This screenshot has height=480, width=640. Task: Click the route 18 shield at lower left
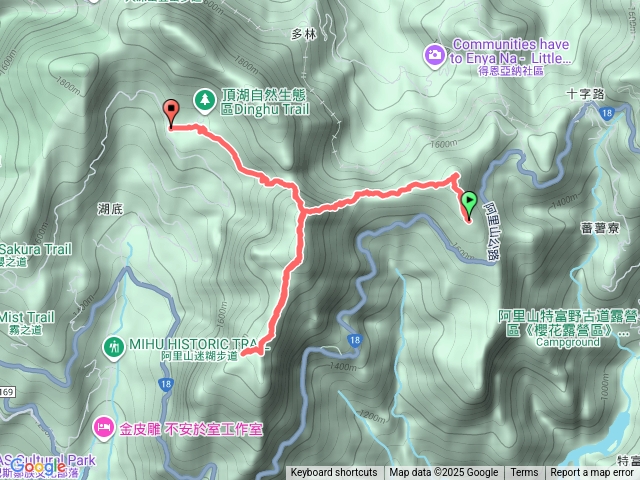tap(165, 384)
